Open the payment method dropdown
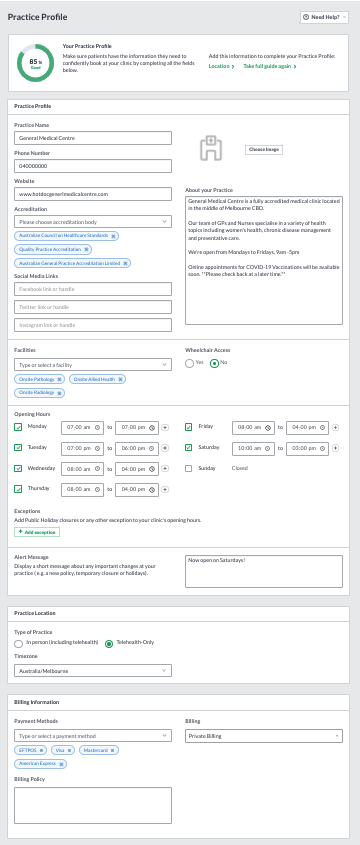Screen dimensions: 360x845 [93, 736]
